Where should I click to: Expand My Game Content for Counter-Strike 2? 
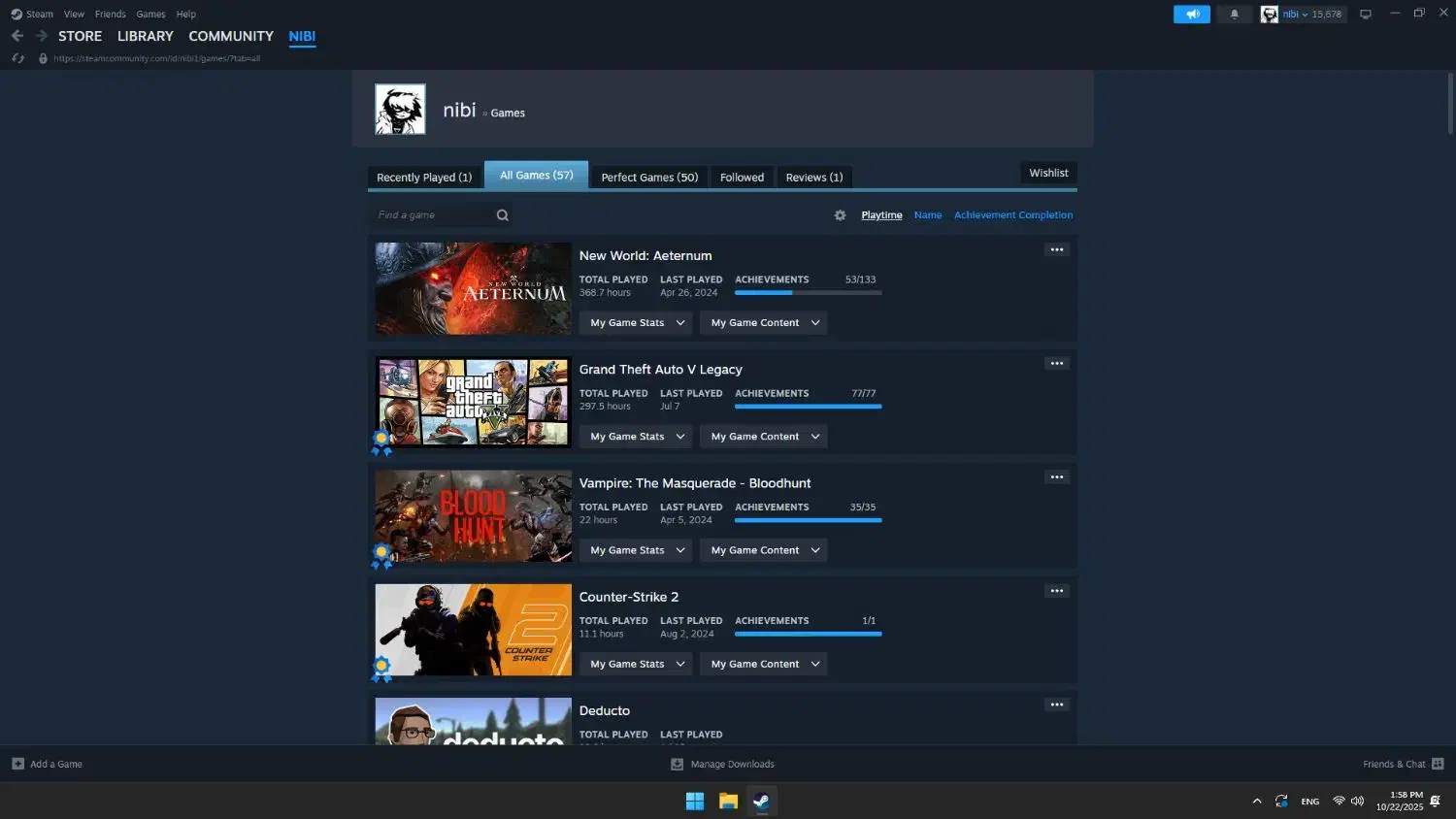pos(764,665)
